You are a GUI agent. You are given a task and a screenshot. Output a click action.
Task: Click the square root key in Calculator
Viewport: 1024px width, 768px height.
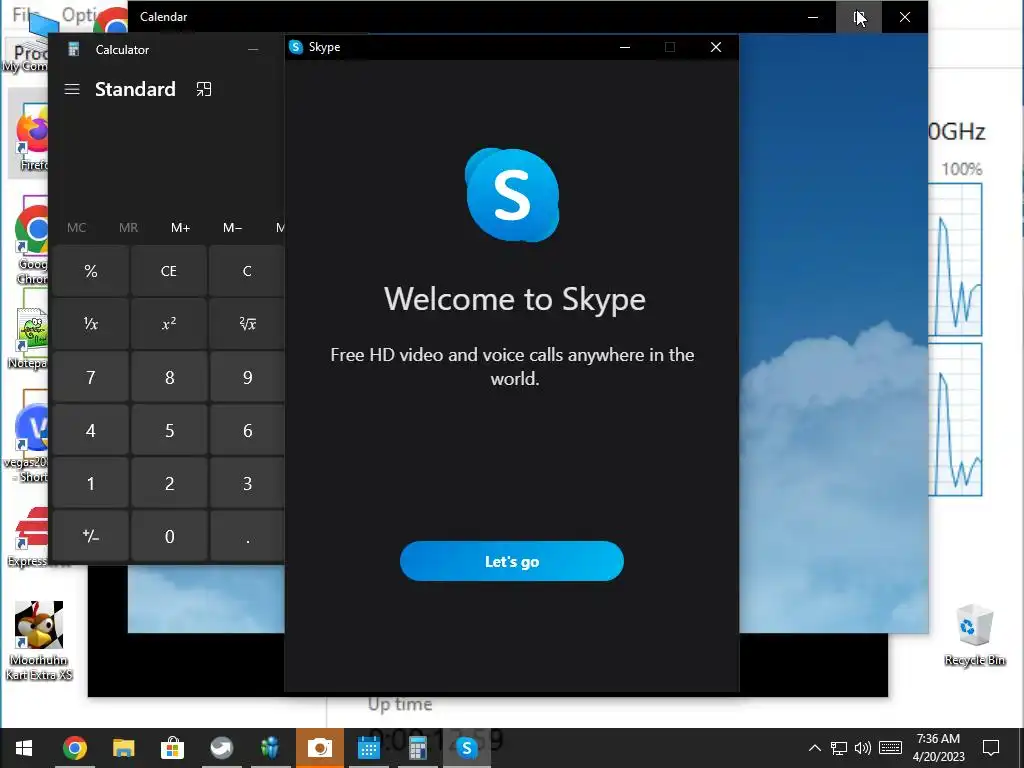[247, 324]
